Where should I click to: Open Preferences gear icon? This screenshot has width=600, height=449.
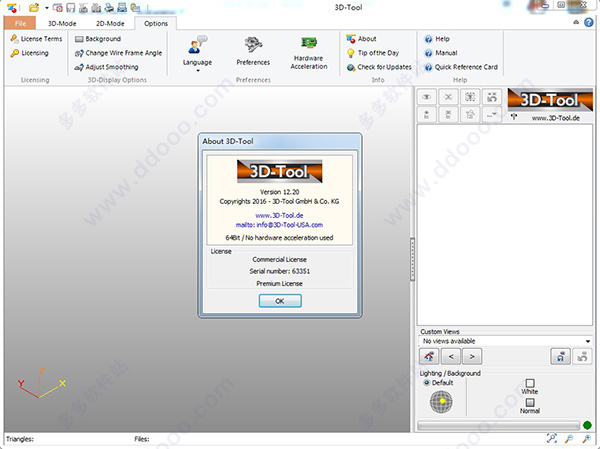[253, 51]
